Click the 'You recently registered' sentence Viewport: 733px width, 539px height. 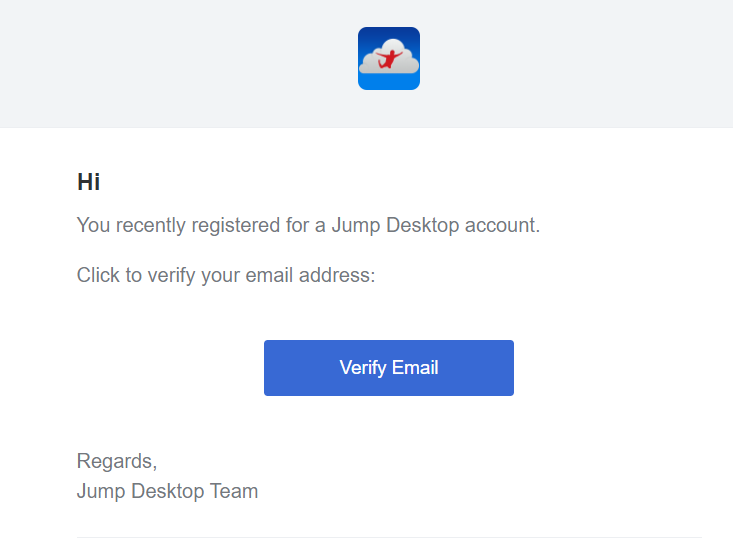point(308,226)
